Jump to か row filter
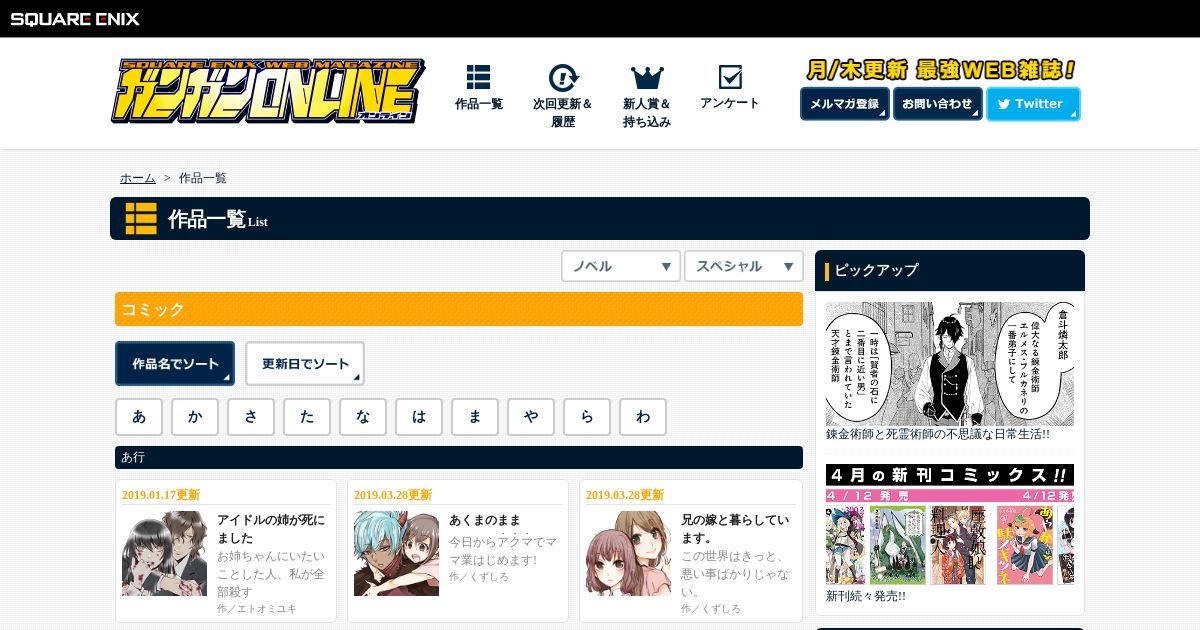 pos(195,417)
